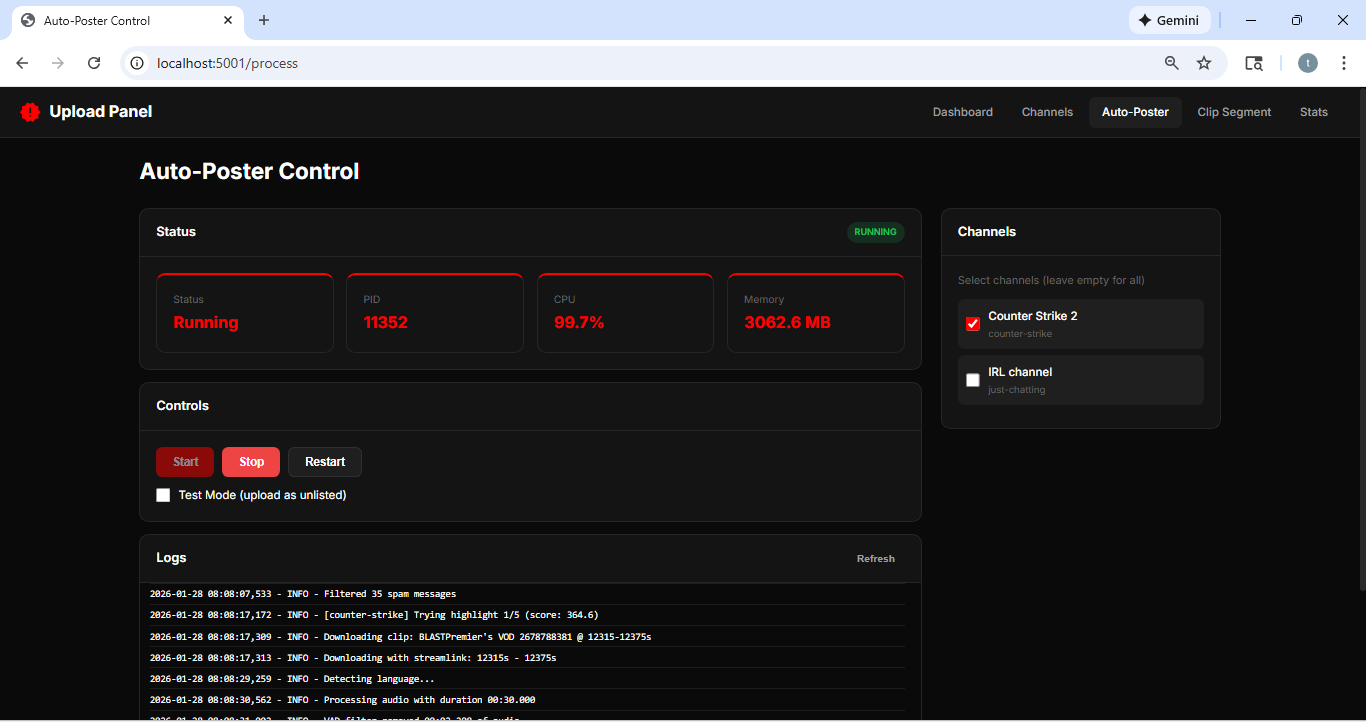This screenshot has width=1366, height=722.
Task: Click the CPU value 99.7%
Action: (x=579, y=322)
